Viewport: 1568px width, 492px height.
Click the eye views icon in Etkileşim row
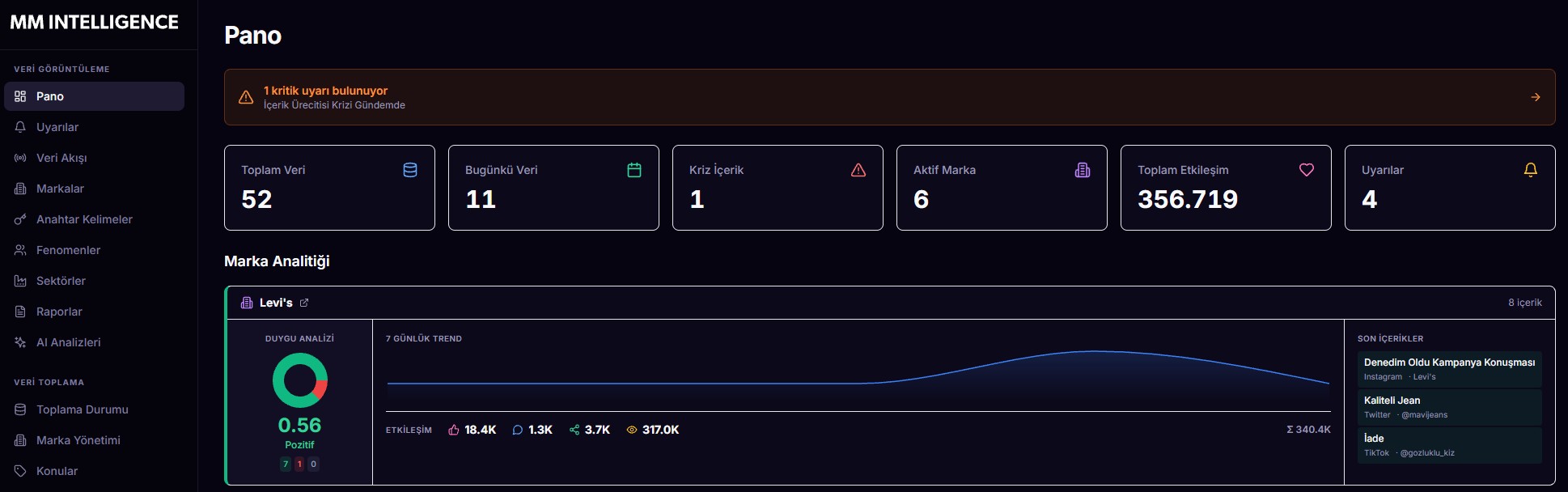point(632,430)
